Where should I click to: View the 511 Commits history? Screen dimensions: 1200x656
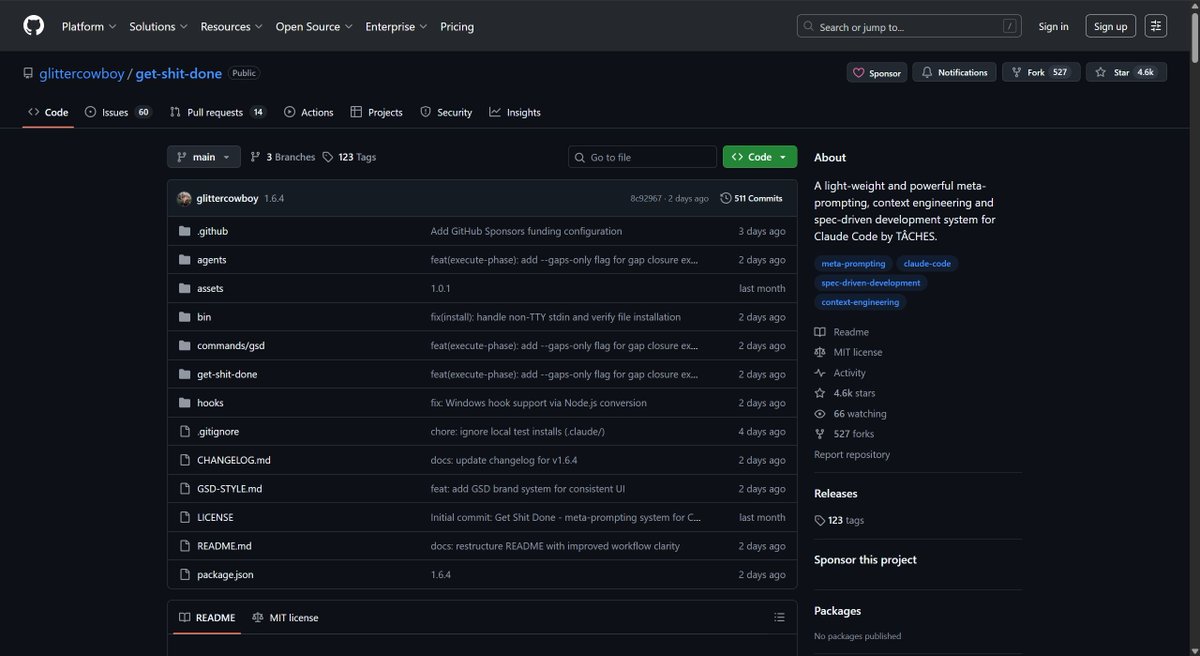pos(751,198)
